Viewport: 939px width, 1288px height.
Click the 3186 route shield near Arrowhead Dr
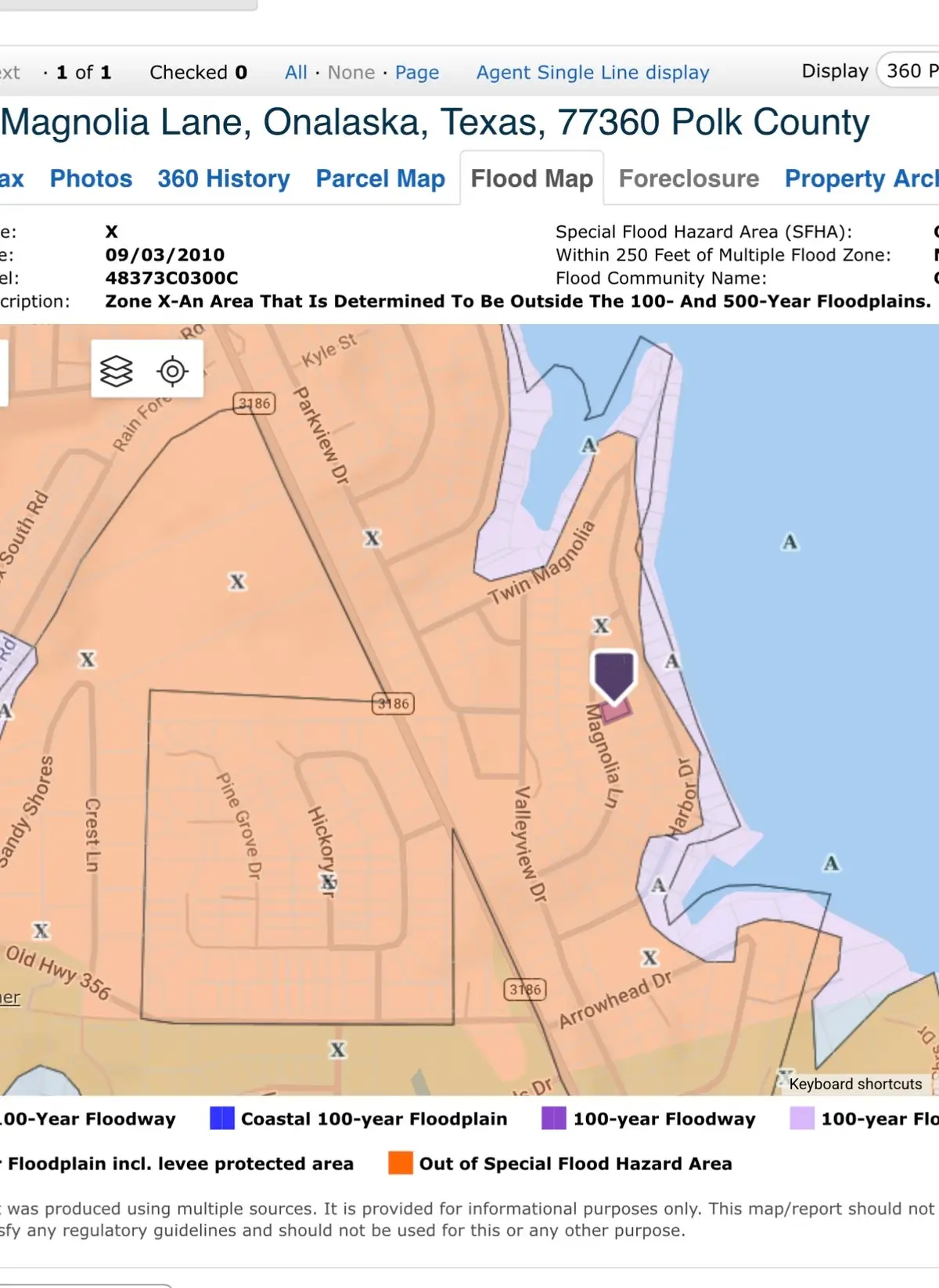point(524,990)
